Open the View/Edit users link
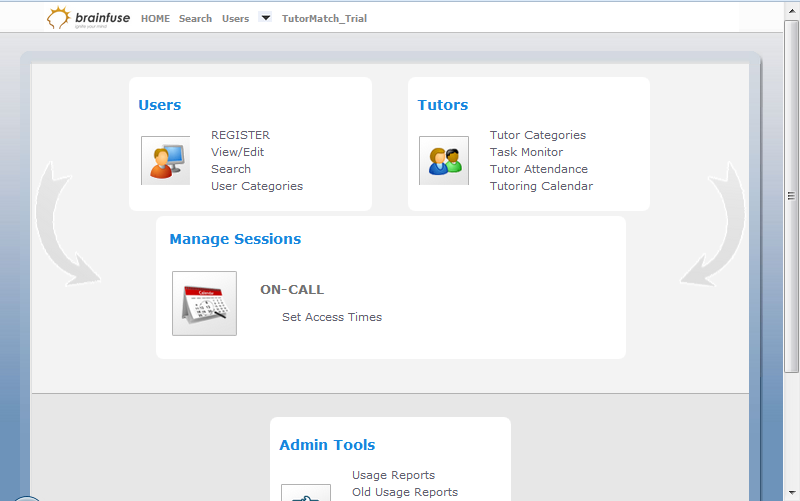800x501 pixels. (238, 152)
